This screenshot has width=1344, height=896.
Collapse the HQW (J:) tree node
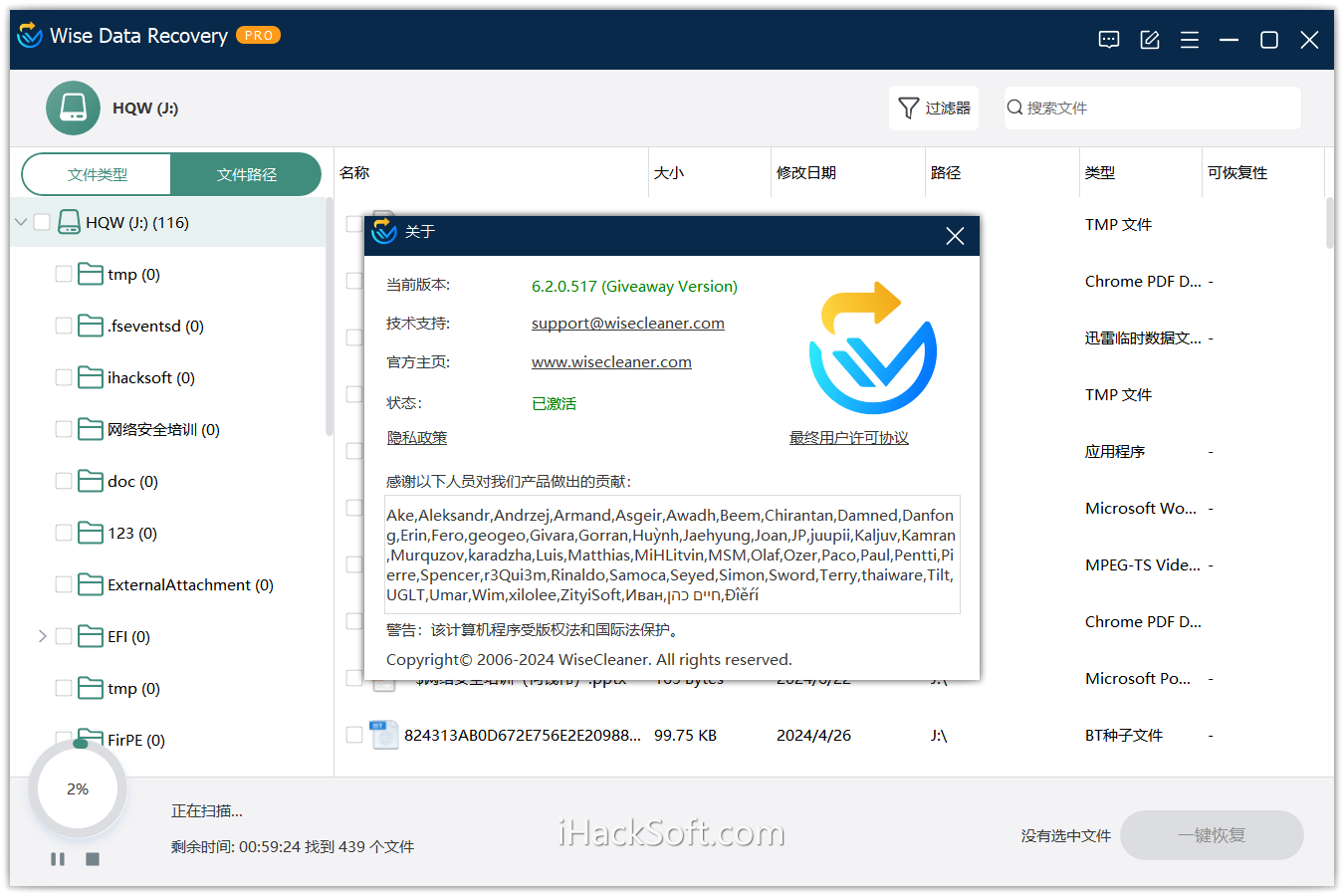21,222
